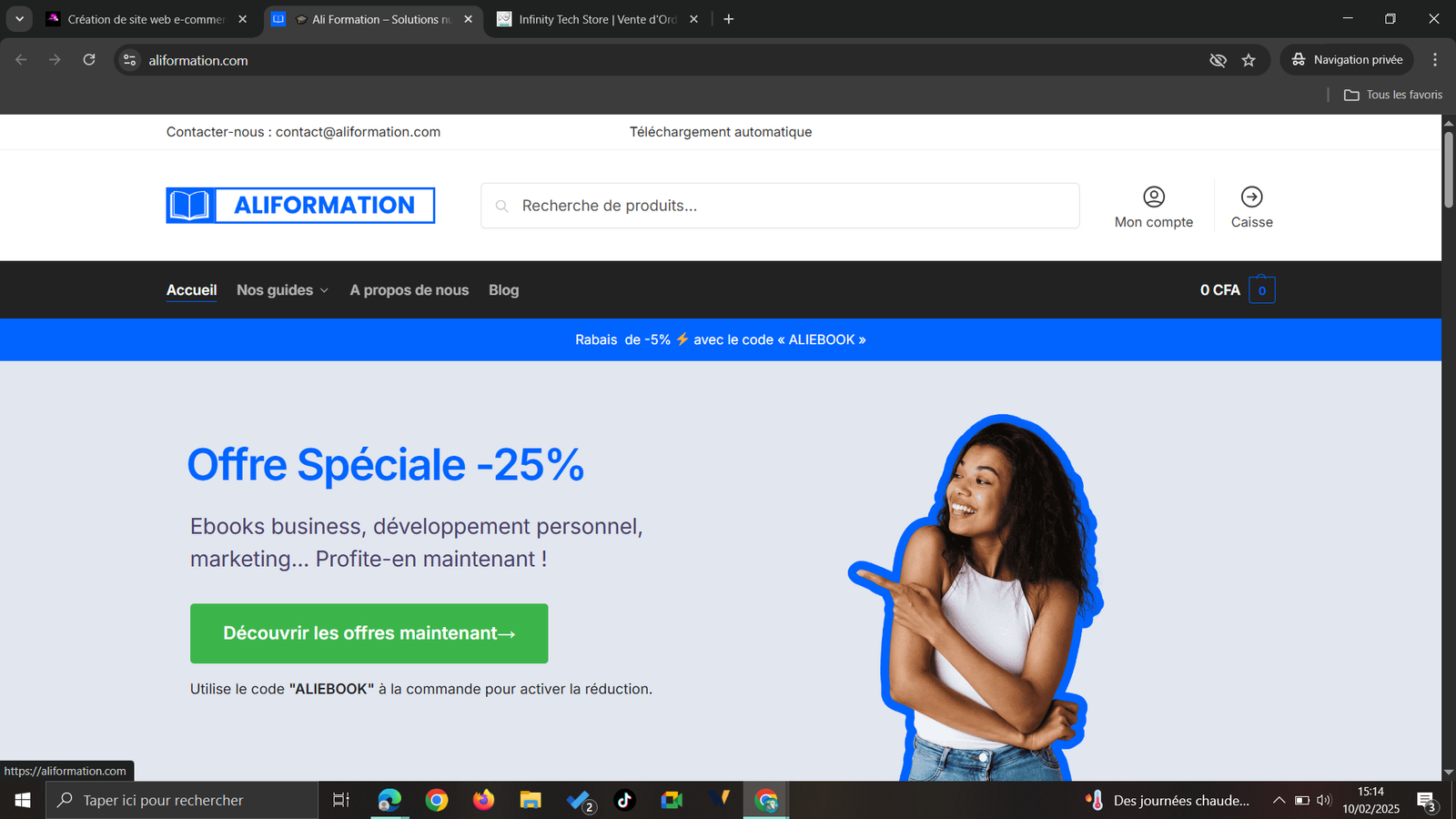
Task: Open TikTok from the Windows taskbar
Action: (624, 800)
